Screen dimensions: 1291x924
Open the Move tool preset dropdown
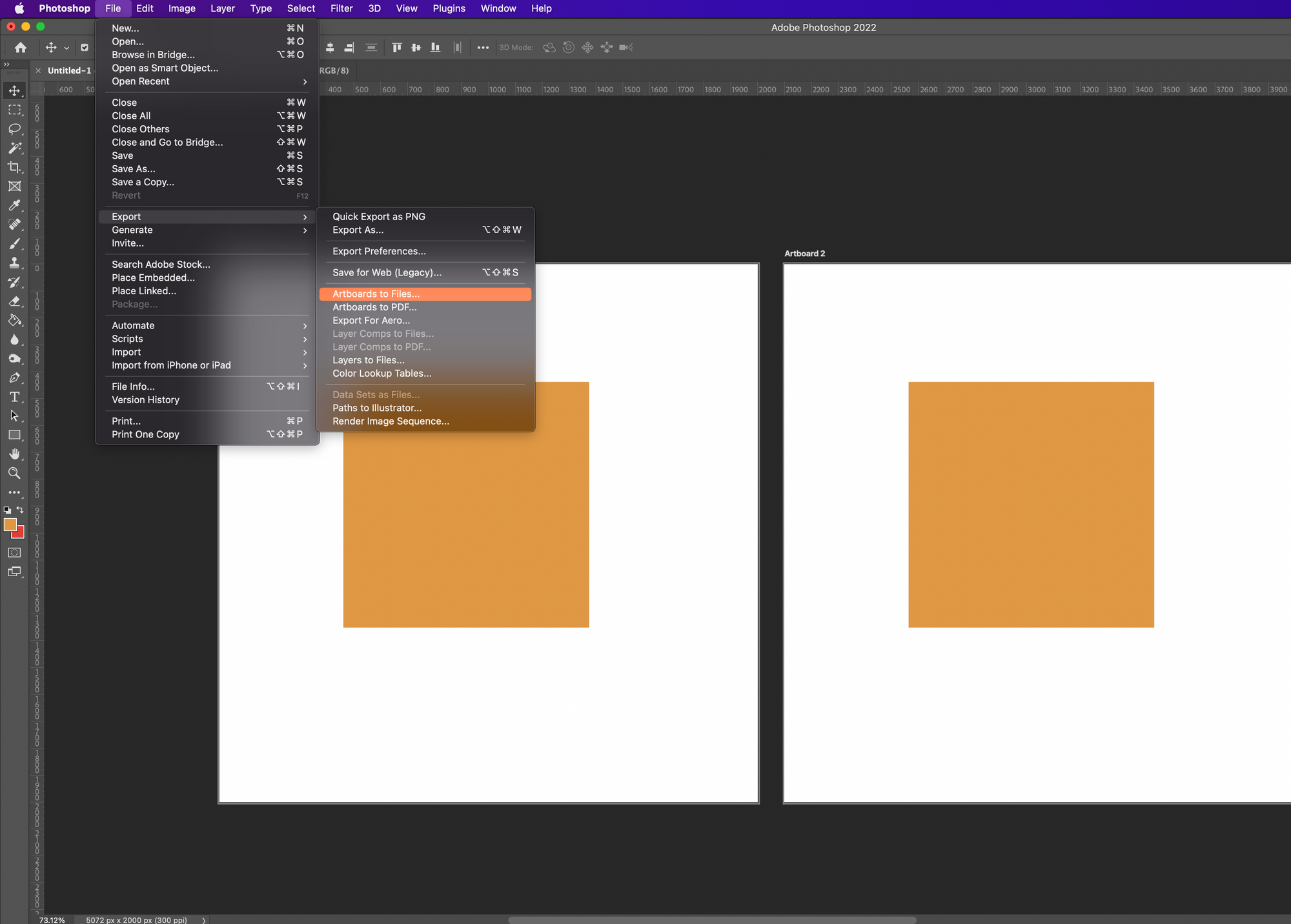tap(66, 48)
